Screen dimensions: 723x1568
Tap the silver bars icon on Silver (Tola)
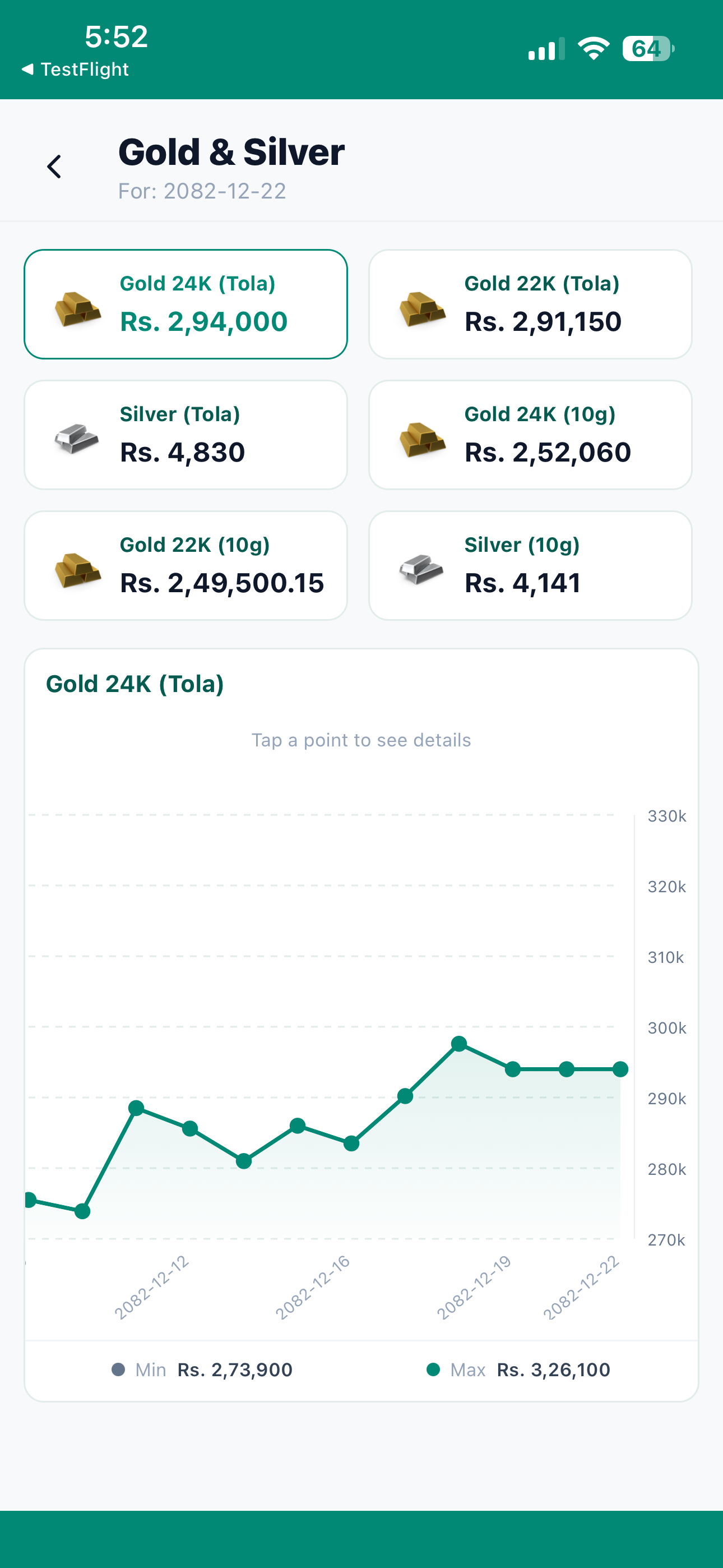(77, 439)
